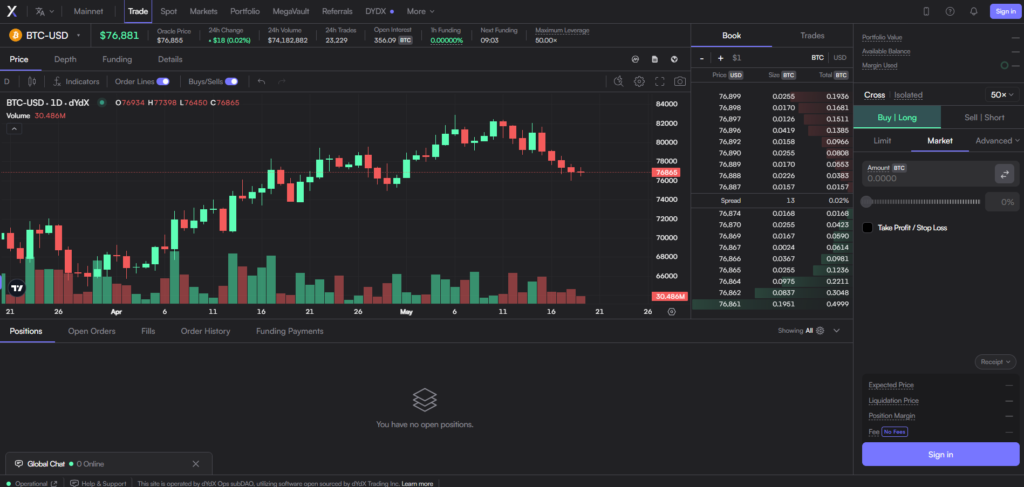Switch to the Trades tab
The height and width of the screenshot is (487, 1024).
pyautogui.click(x=812, y=36)
